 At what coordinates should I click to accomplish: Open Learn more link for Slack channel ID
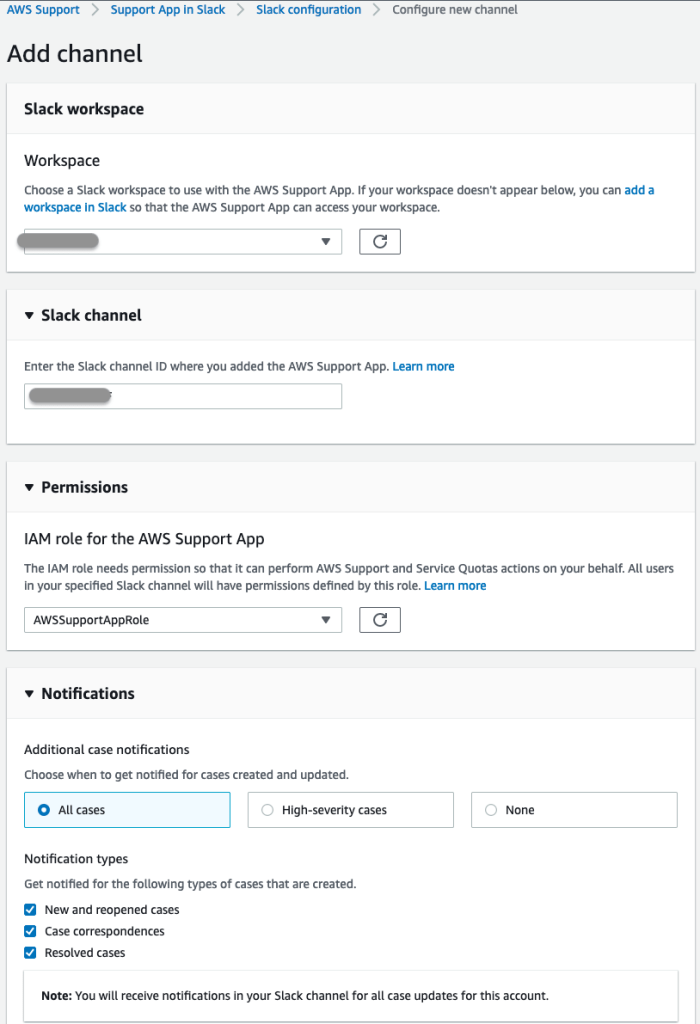pos(423,367)
